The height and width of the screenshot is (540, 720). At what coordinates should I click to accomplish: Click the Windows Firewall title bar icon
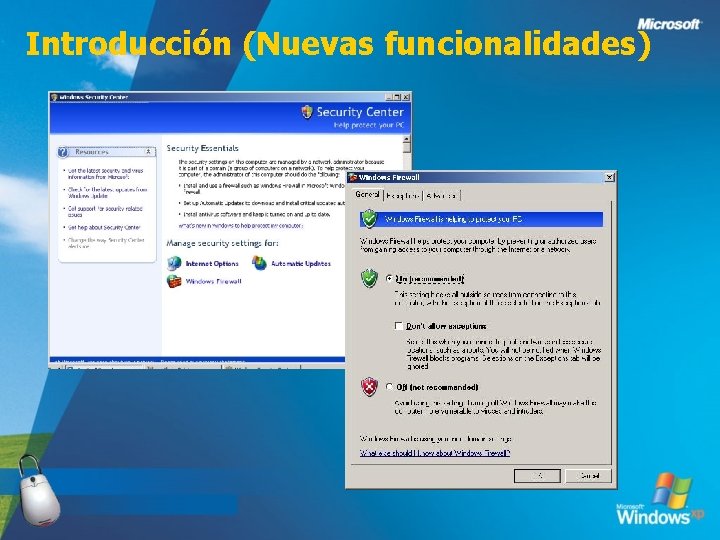(x=353, y=177)
